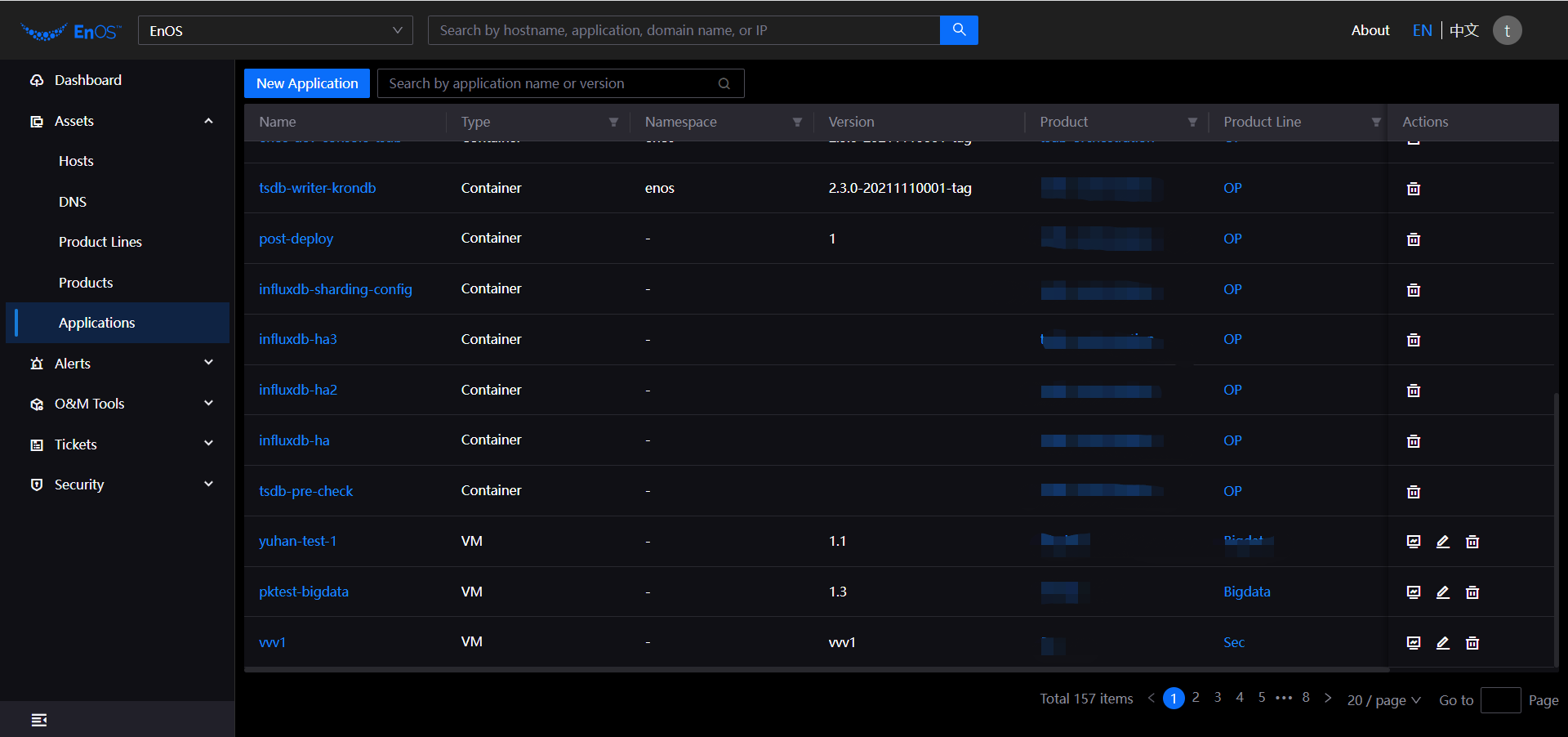This screenshot has height=737, width=1568.
Task: Expand the O&M Tools menu section
Action: click(x=208, y=404)
